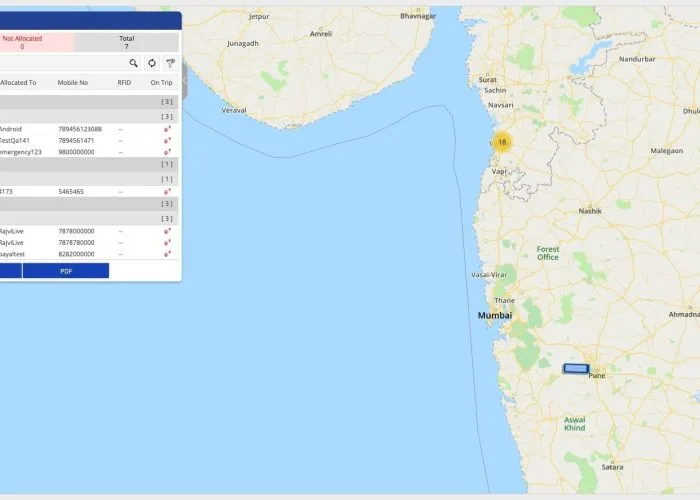Collapse the group row directly above Android
This screenshot has height=500, width=700.
90,116
